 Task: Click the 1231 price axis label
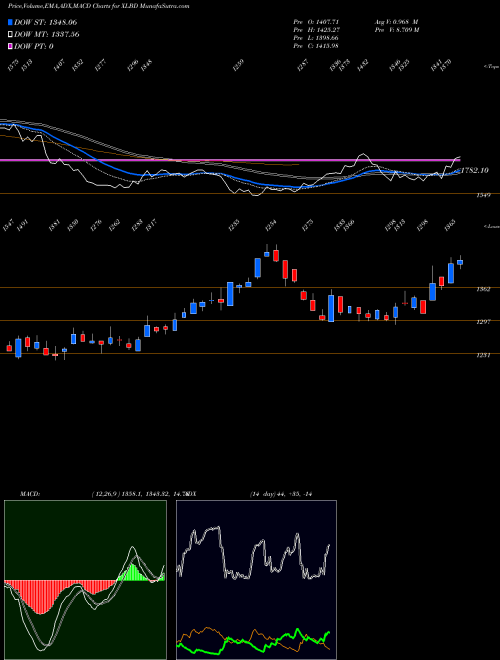click(x=483, y=356)
